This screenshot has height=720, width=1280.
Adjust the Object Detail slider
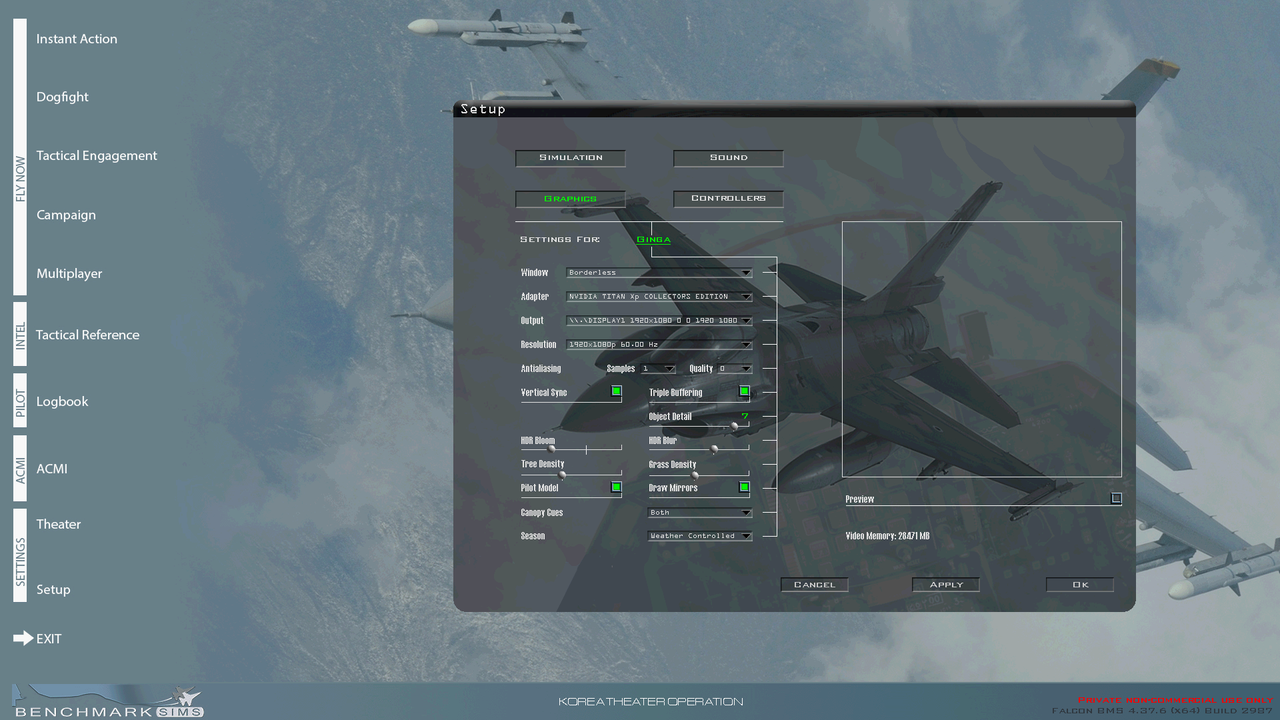[x=734, y=426]
